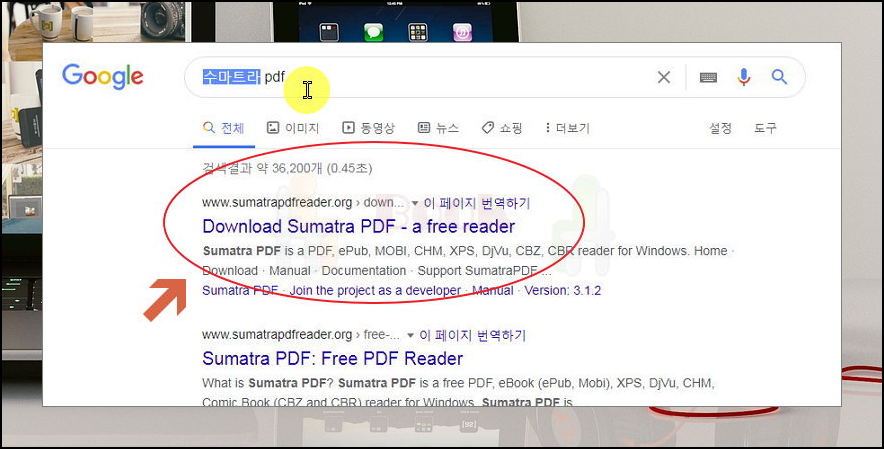Expand the 더보기 menu
Screen dimensions: 884x449
(567, 128)
